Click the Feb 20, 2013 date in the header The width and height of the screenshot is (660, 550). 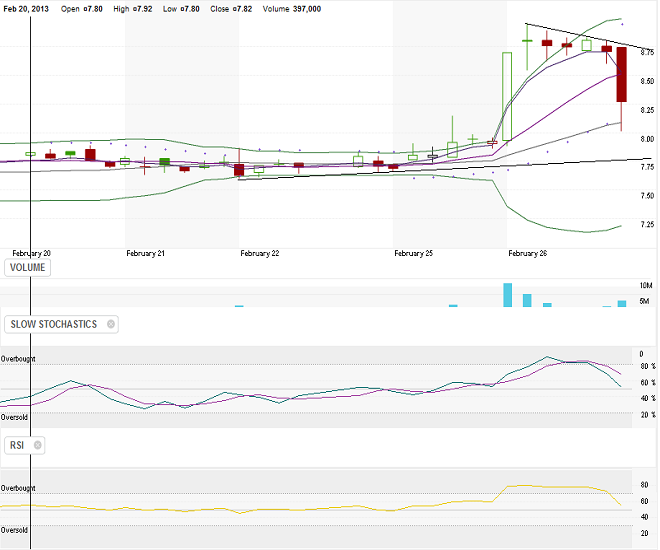[26, 8]
